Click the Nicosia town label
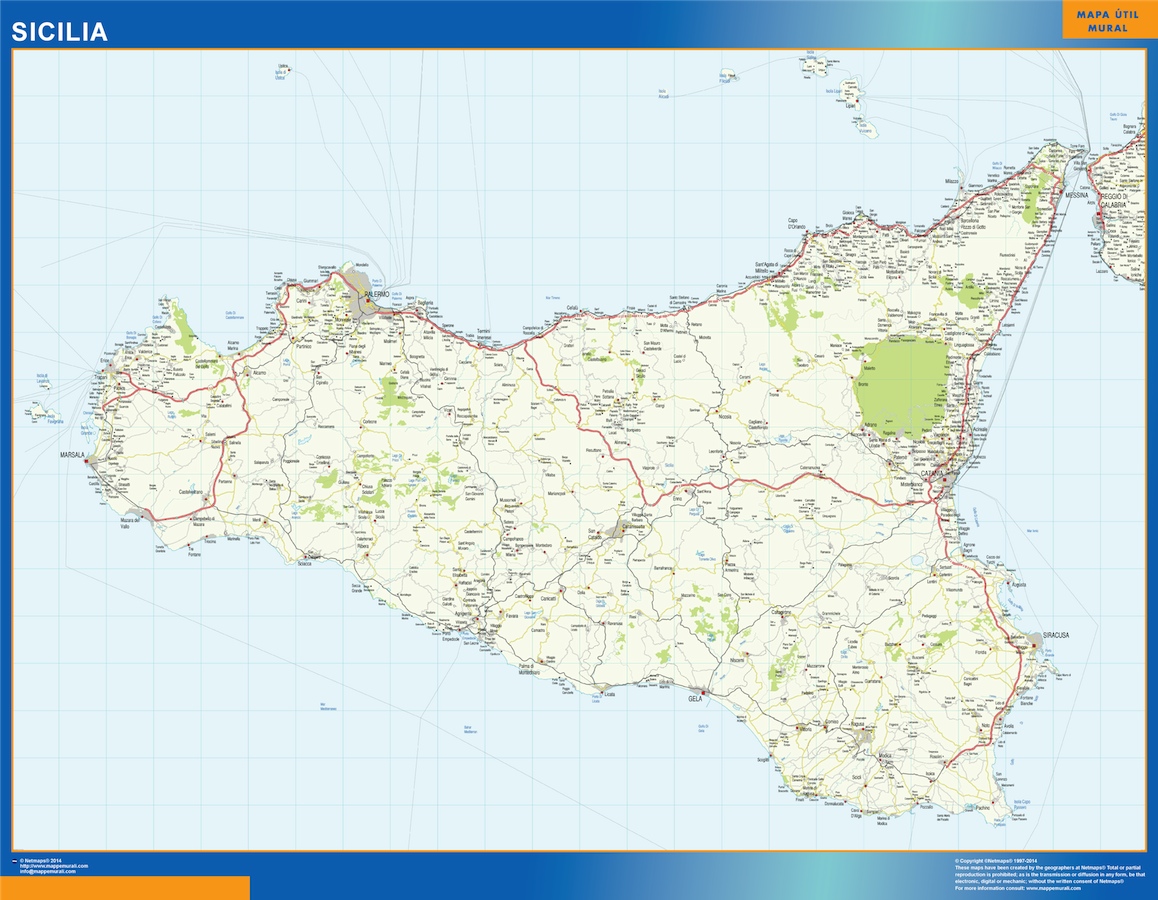 click(724, 416)
